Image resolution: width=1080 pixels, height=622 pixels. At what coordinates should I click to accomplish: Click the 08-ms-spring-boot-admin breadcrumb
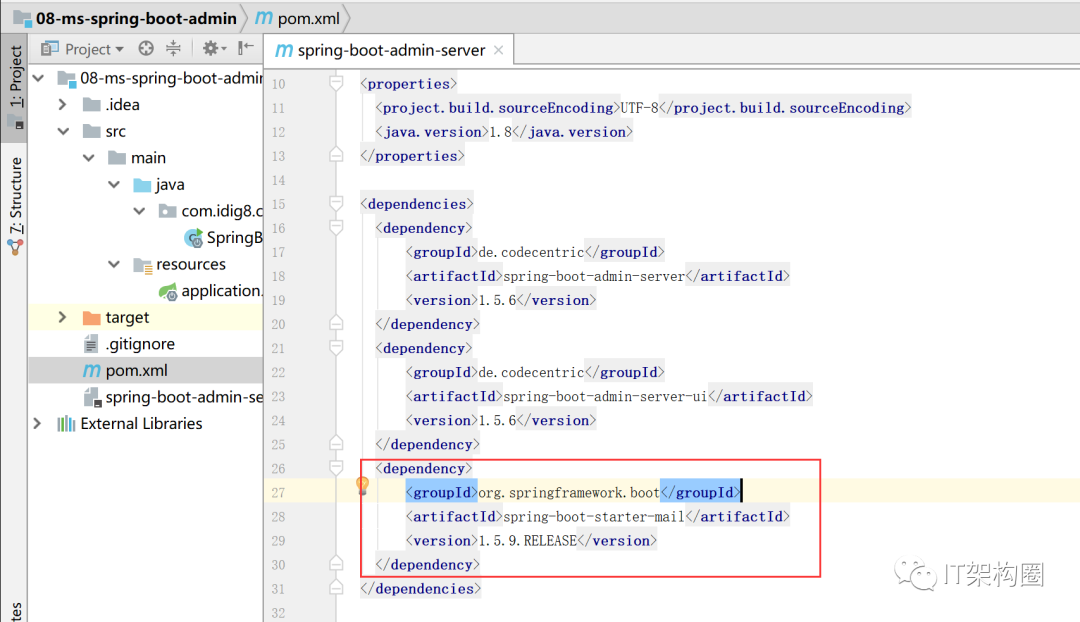pyautogui.click(x=126, y=18)
